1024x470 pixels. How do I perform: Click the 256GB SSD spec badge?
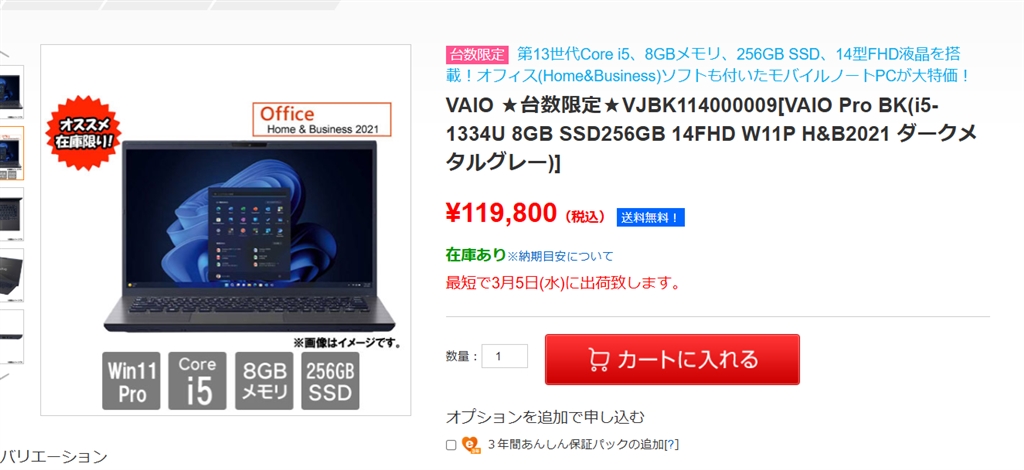tap(330, 381)
